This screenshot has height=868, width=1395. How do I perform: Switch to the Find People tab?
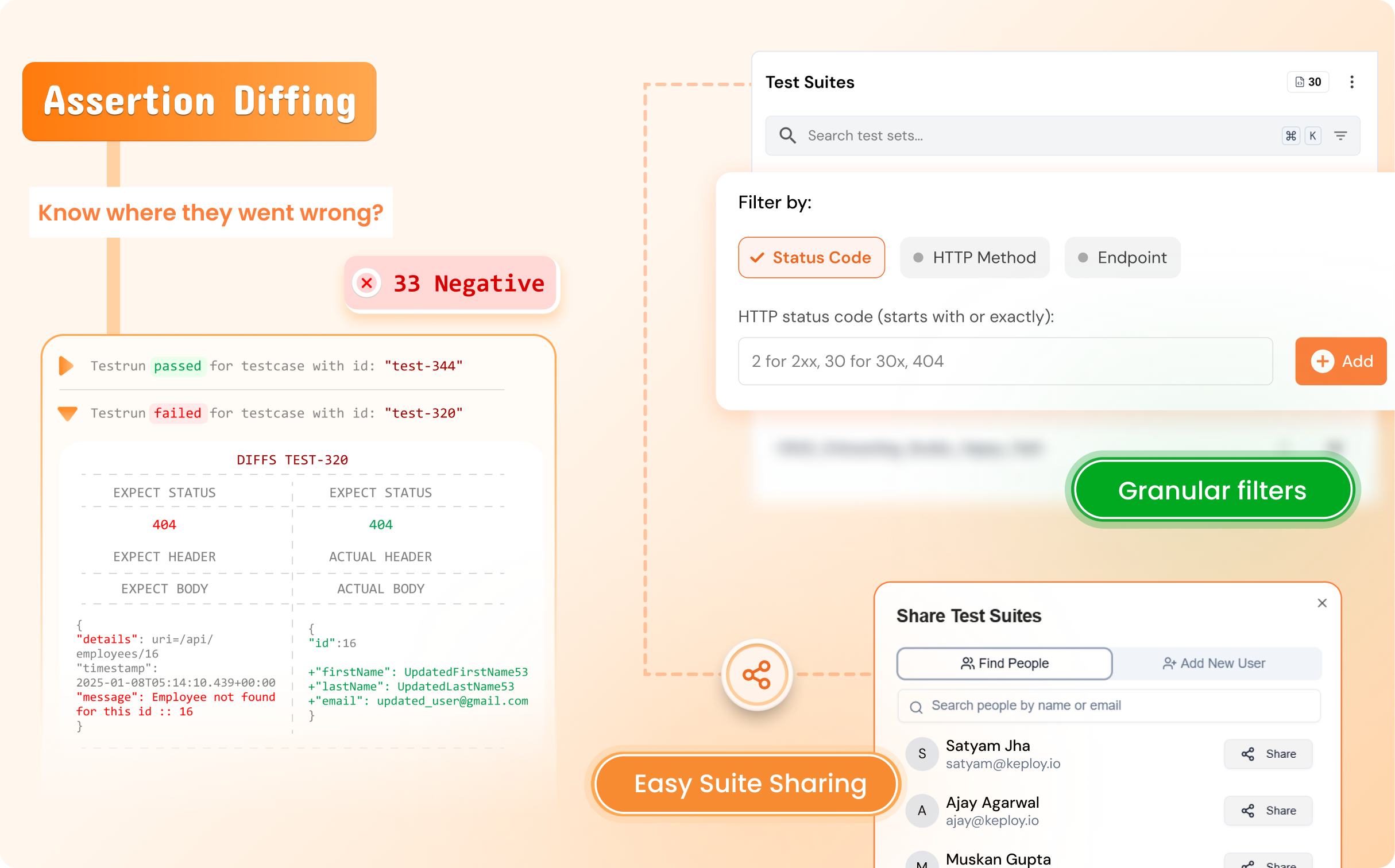click(x=1004, y=664)
